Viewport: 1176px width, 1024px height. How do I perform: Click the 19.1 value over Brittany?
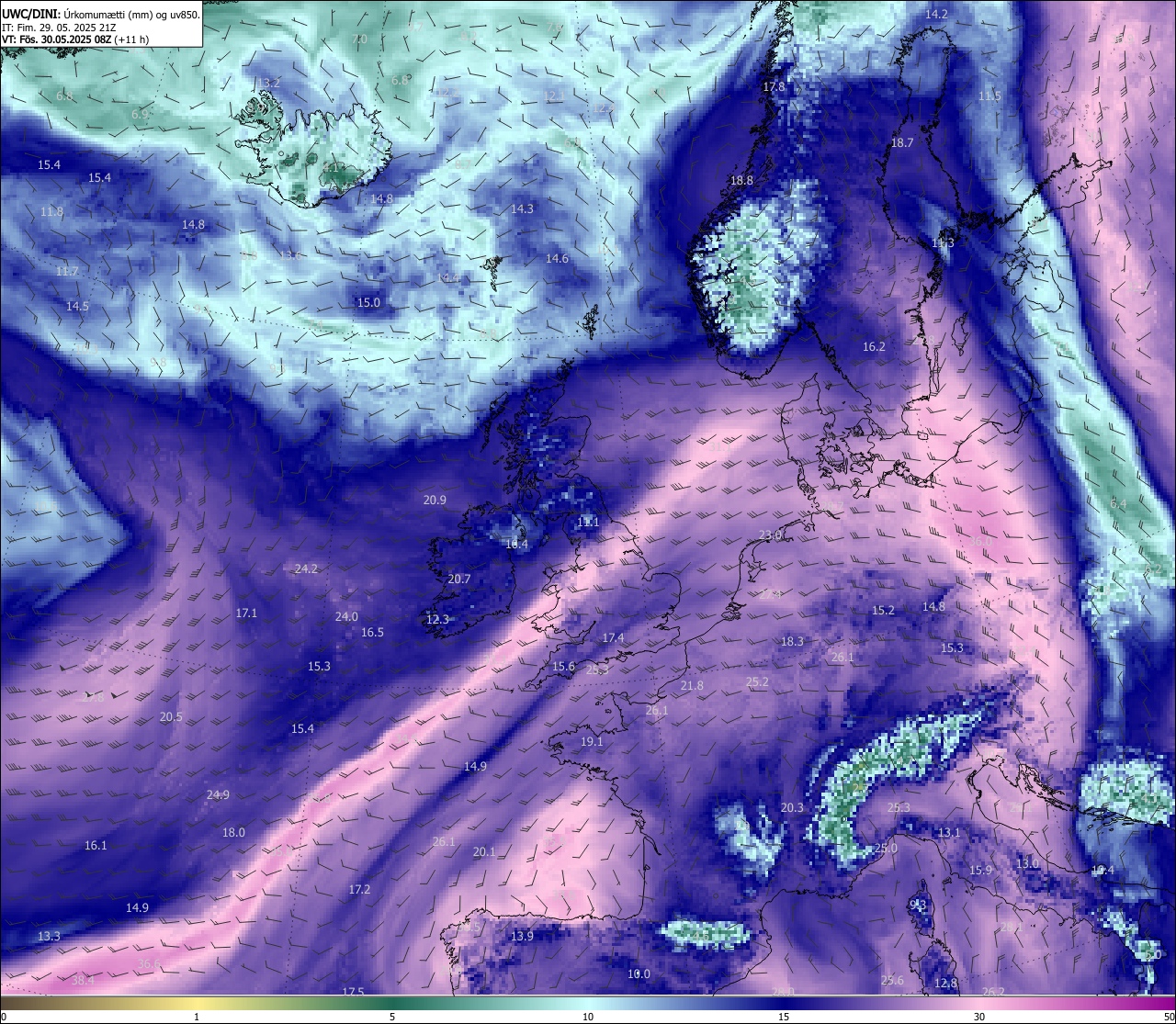click(592, 742)
